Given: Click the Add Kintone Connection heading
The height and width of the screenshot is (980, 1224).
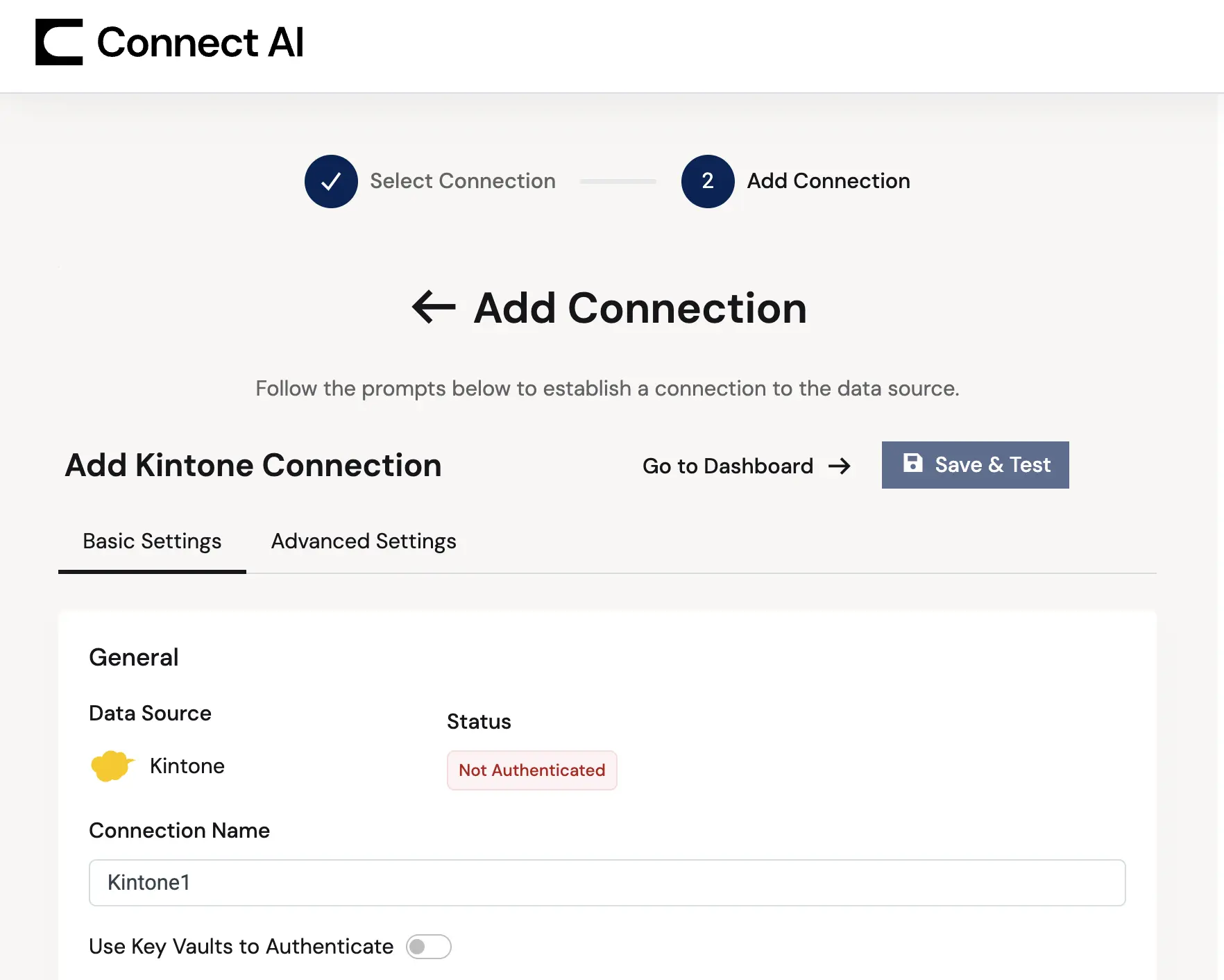Looking at the screenshot, I should (253, 466).
